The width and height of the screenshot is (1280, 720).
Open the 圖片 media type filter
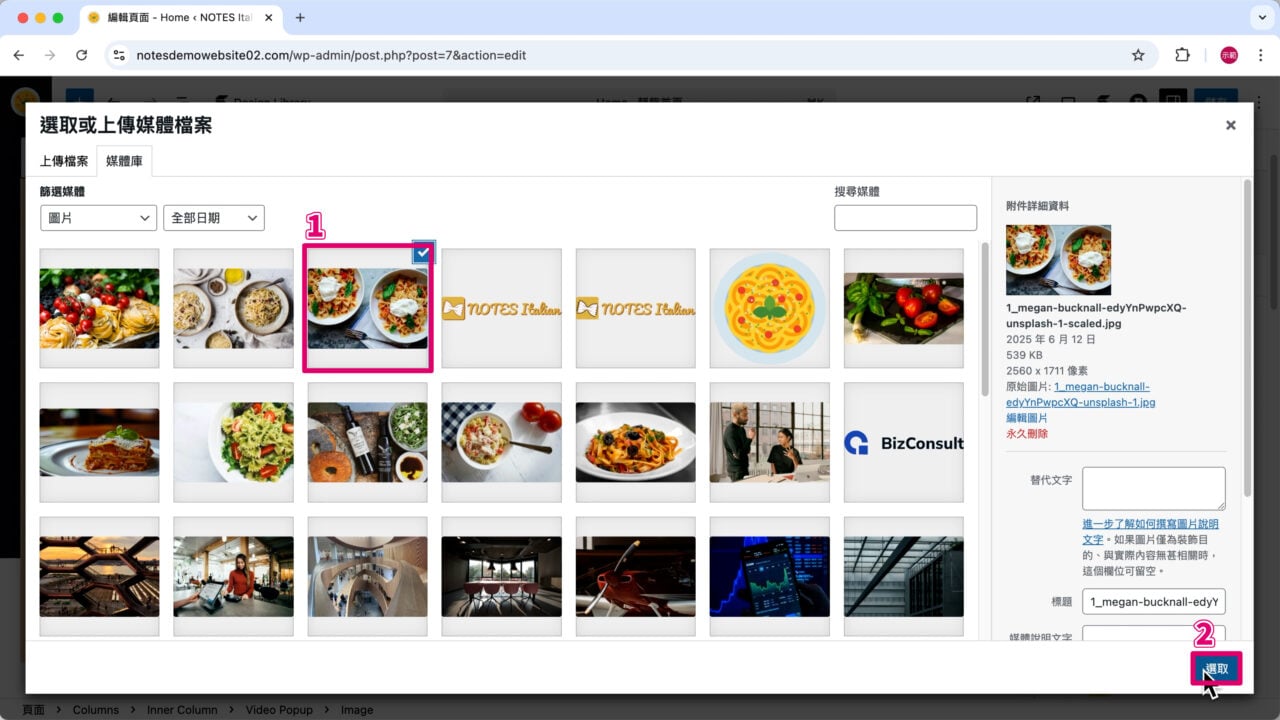point(98,218)
